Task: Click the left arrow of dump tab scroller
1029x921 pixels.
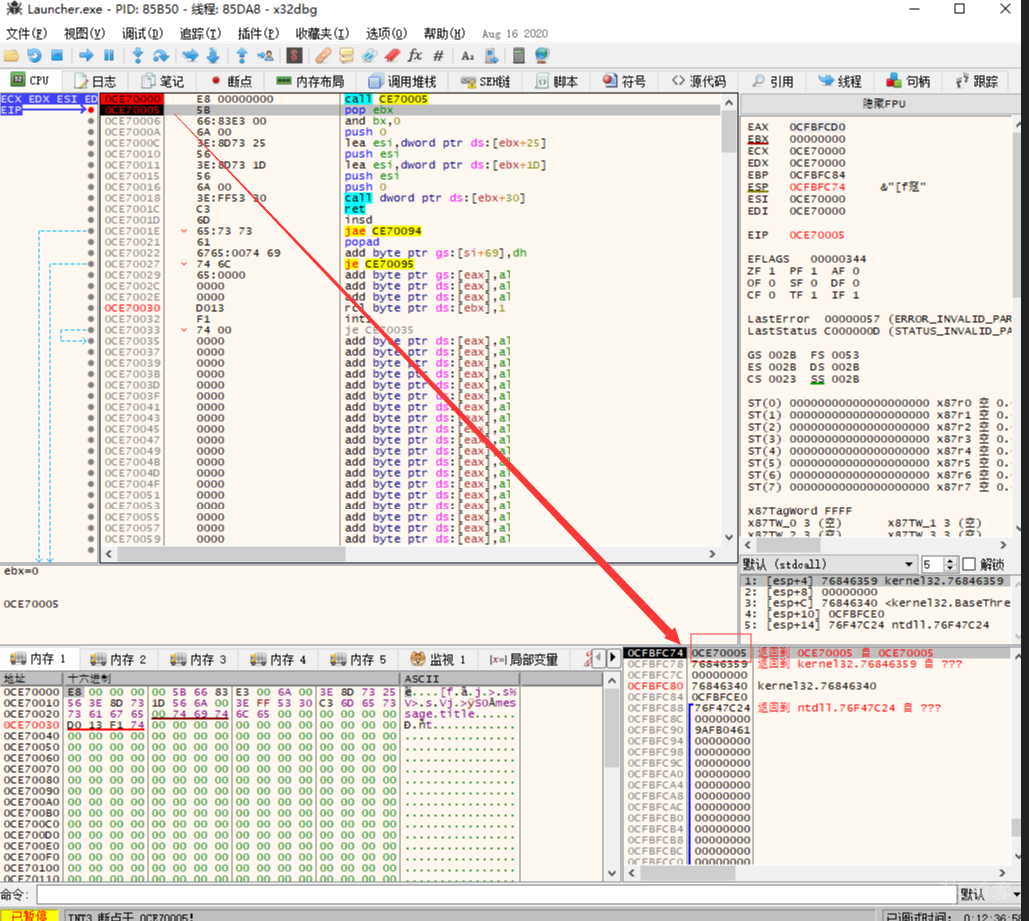Action: 598,657
